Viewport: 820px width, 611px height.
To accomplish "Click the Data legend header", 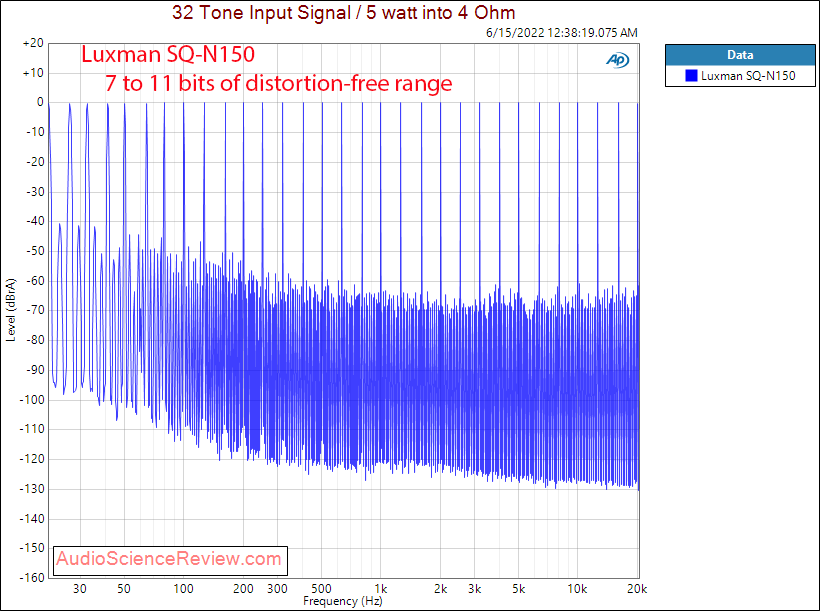I will tap(740, 55).
